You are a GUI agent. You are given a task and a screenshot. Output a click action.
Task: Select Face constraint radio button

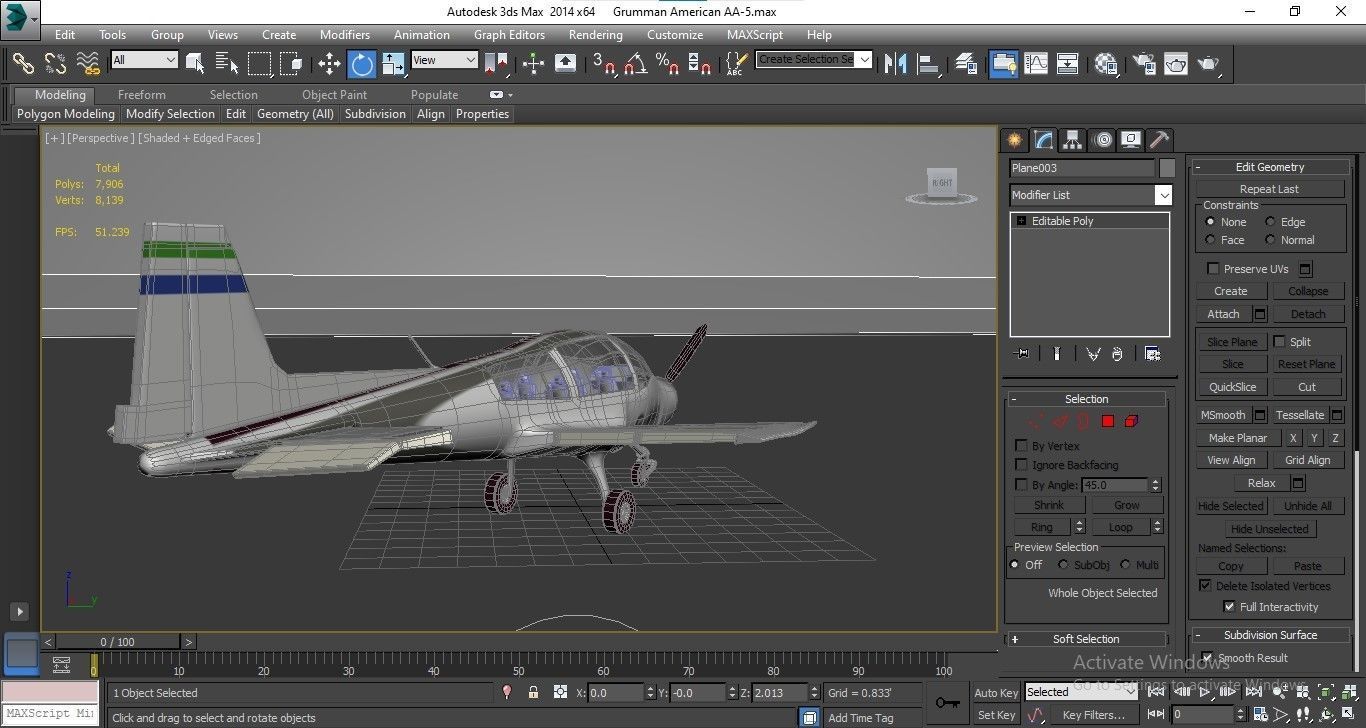[x=1210, y=240]
